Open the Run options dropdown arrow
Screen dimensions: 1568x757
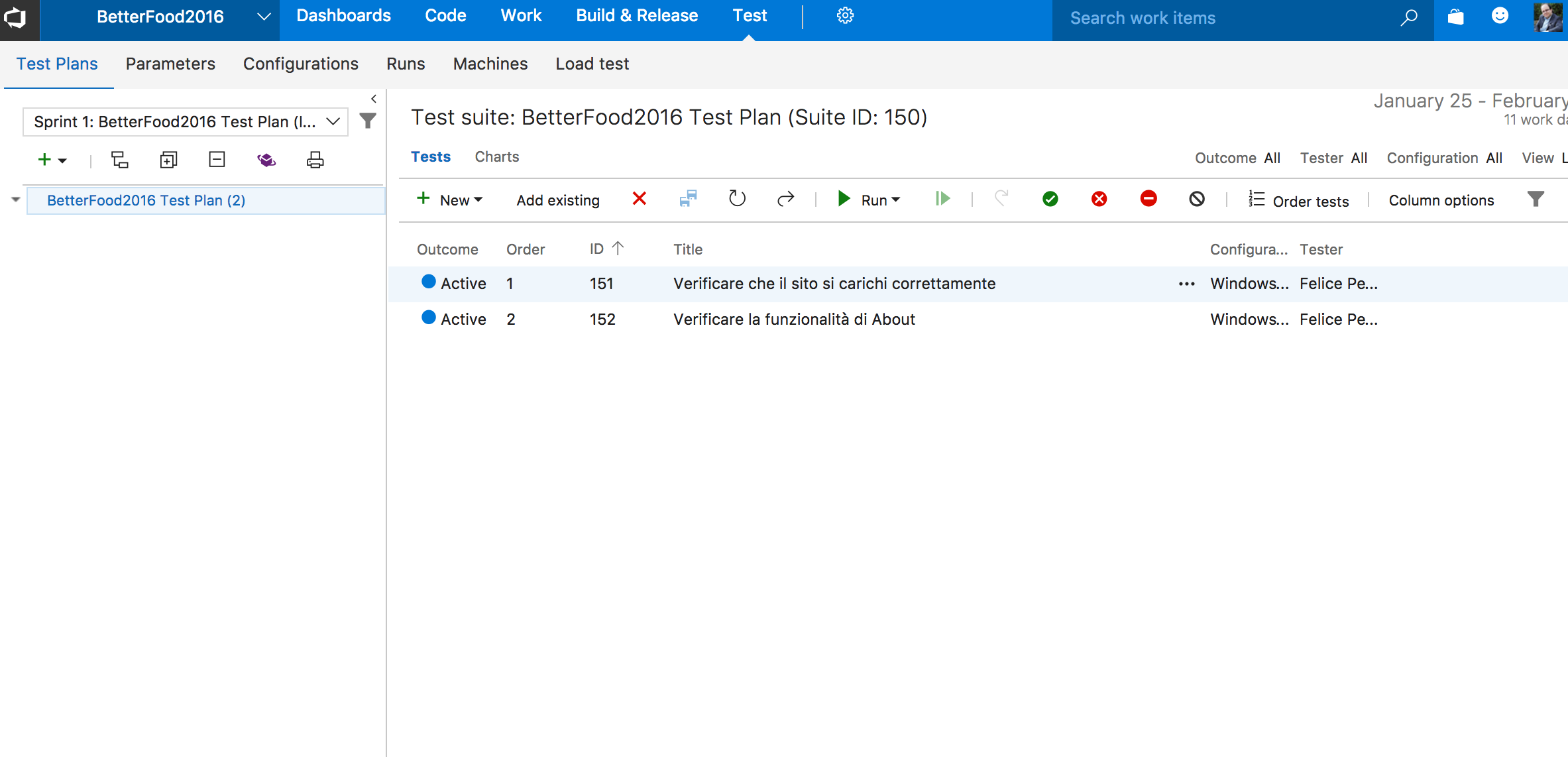tap(896, 200)
